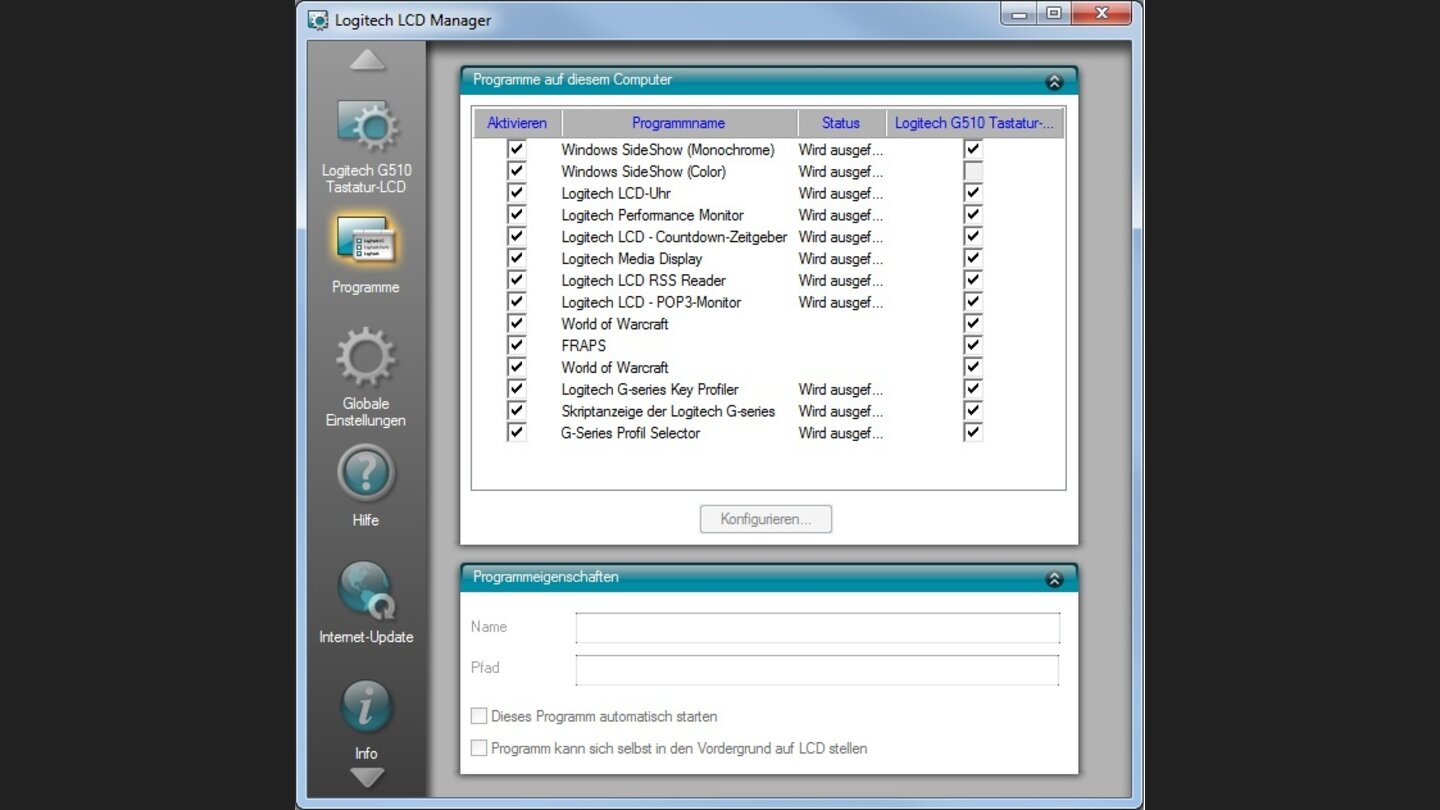Viewport: 1440px width, 810px height.
Task: Select the Windows SideShow (Monochrome) row name
Action: 668,150
